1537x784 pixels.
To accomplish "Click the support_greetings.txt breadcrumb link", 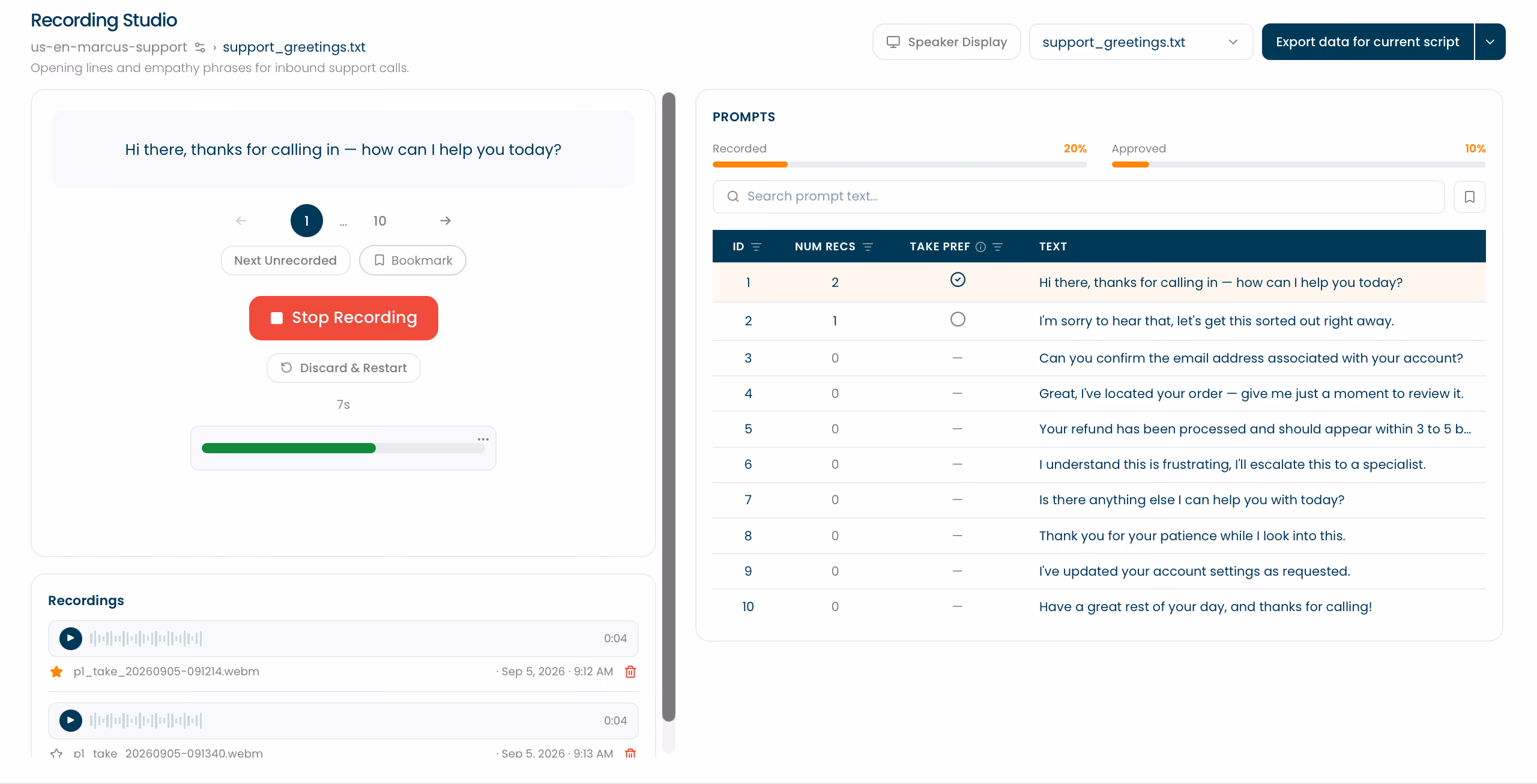I will pos(294,47).
